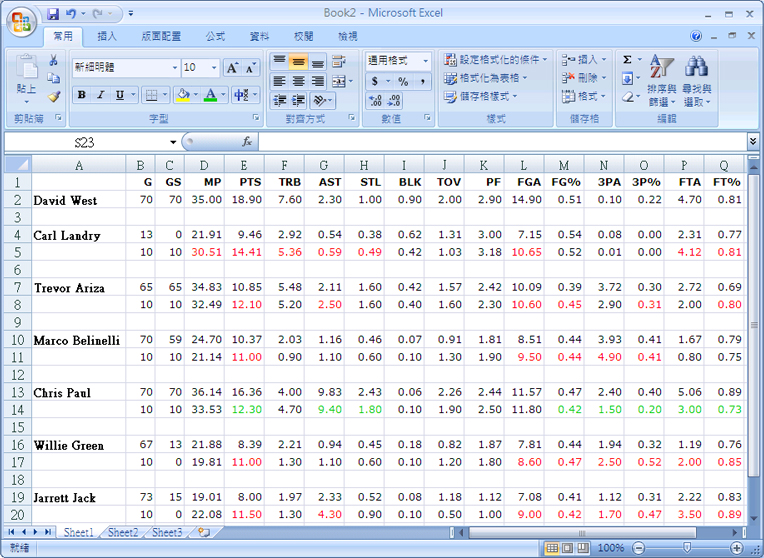The width and height of the screenshot is (764, 558).
Task: Open the Name Box dropdown arrow
Action: 173,142
